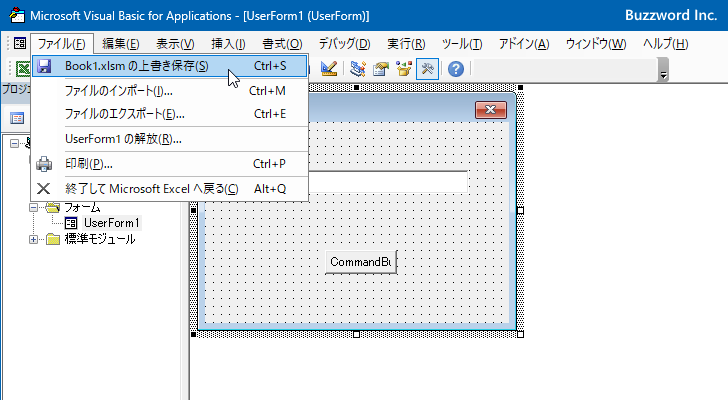
Task: Open the 実行(R) menu
Action: (406, 44)
